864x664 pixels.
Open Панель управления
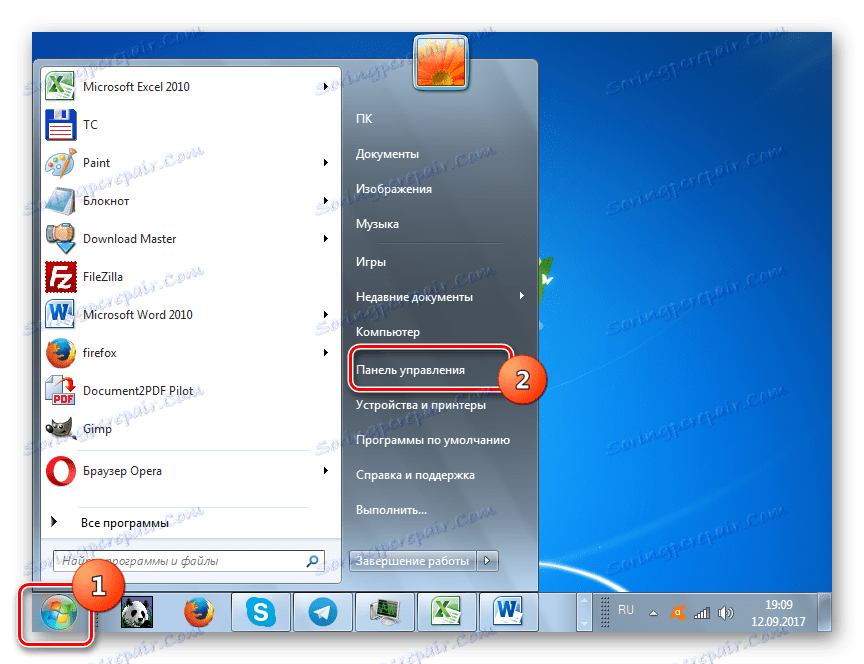coord(411,370)
